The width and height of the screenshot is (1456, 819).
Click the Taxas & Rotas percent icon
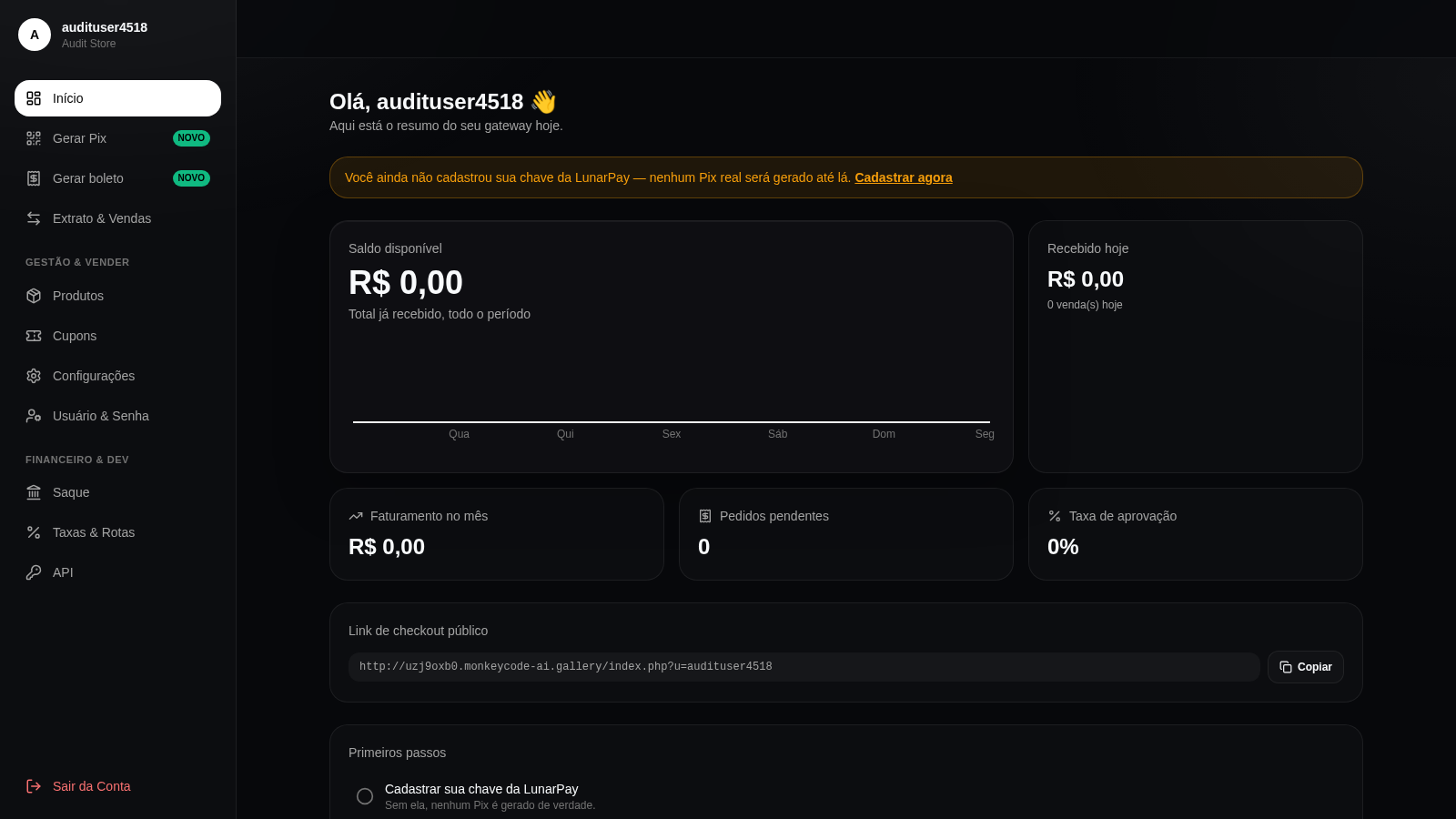click(x=34, y=532)
